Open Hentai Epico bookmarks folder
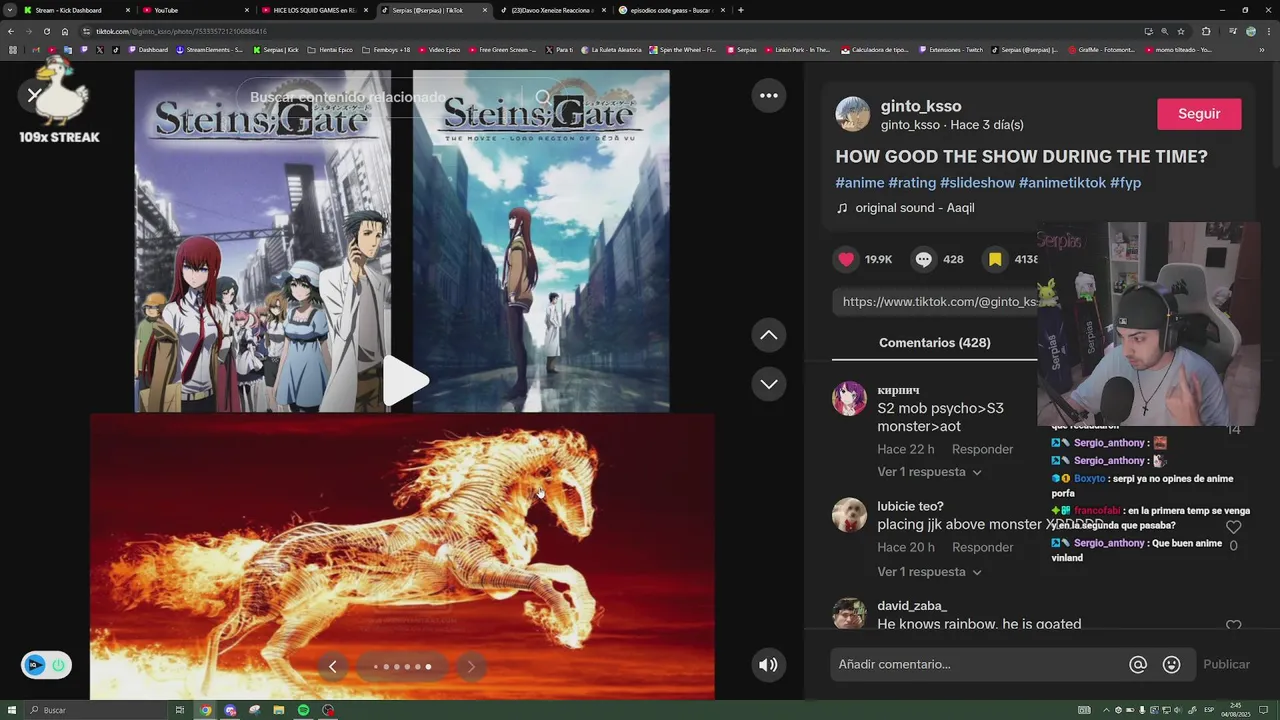This screenshot has width=1280, height=720. [330, 49]
